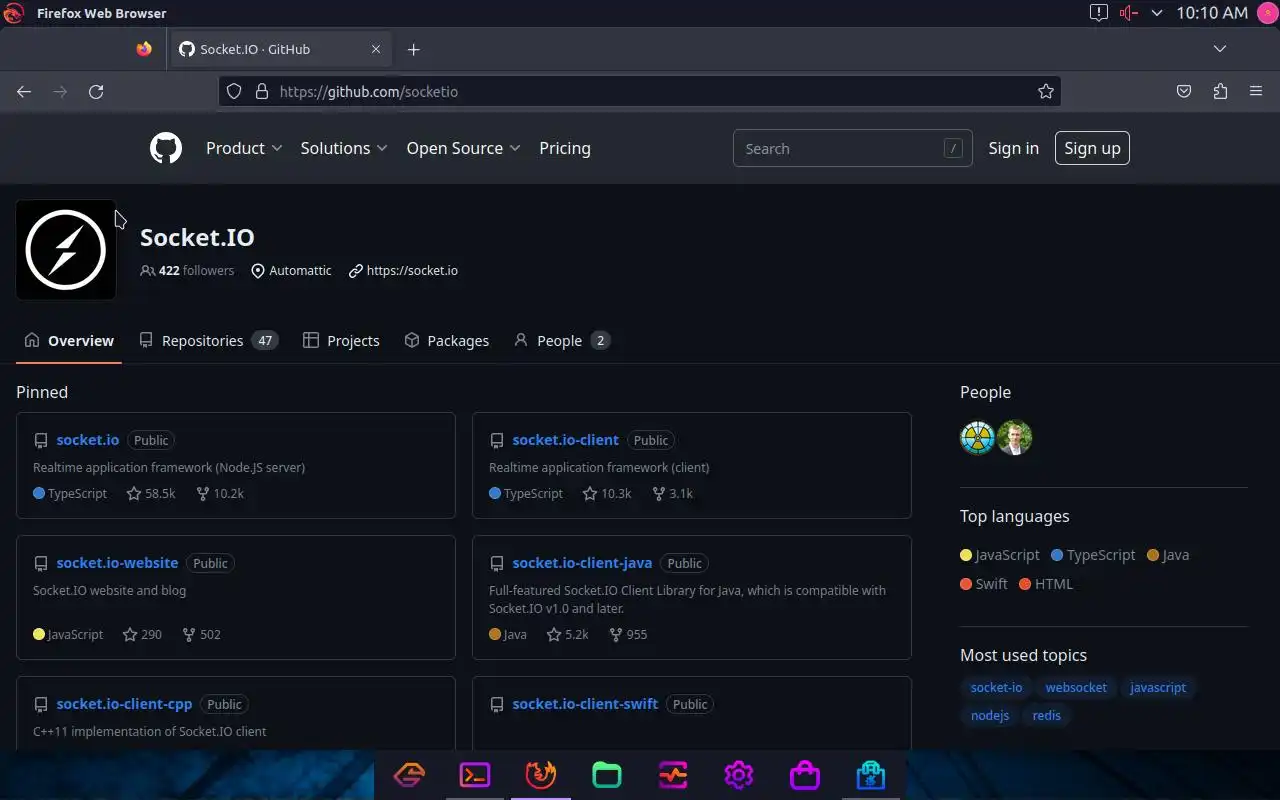Click the Socket.IO organization avatar
This screenshot has height=800, width=1280.
66,249
